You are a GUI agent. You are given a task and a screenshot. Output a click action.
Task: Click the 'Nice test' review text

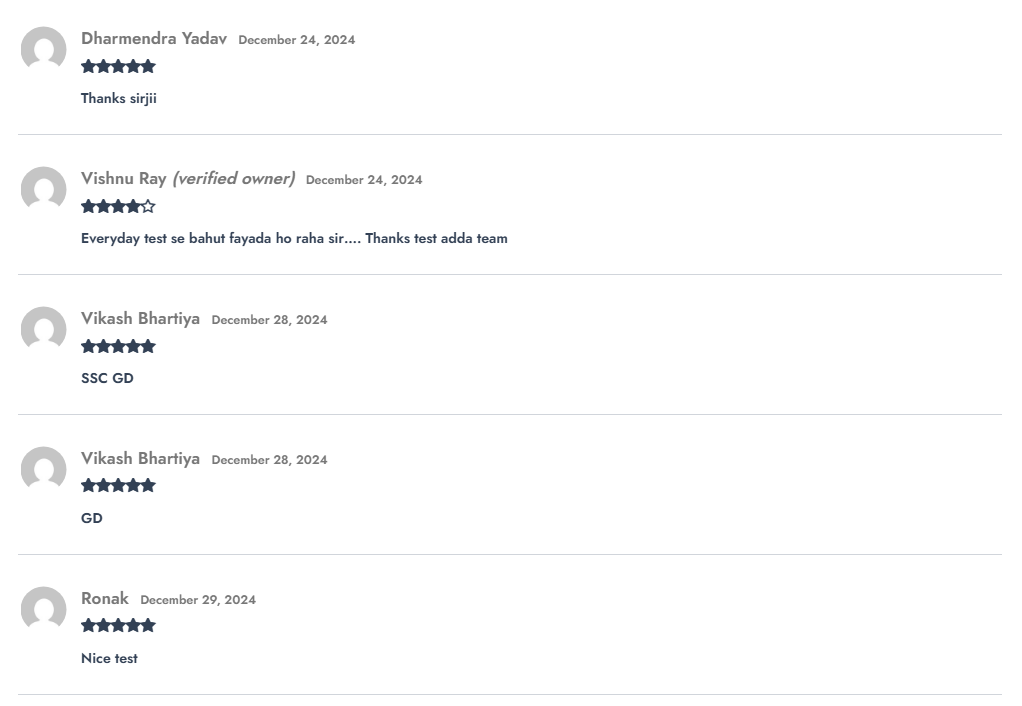click(x=109, y=658)
